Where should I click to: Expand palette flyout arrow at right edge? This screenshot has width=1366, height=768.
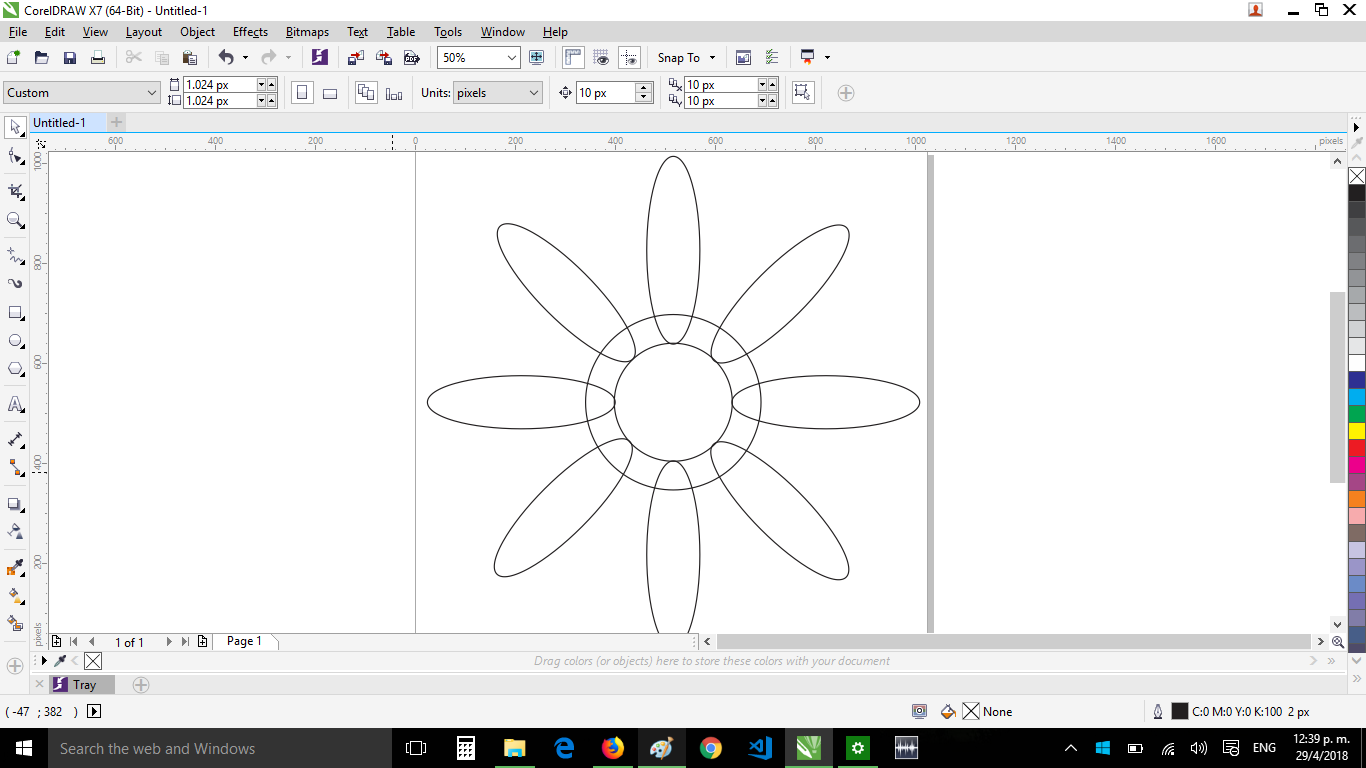(1357, 128)
